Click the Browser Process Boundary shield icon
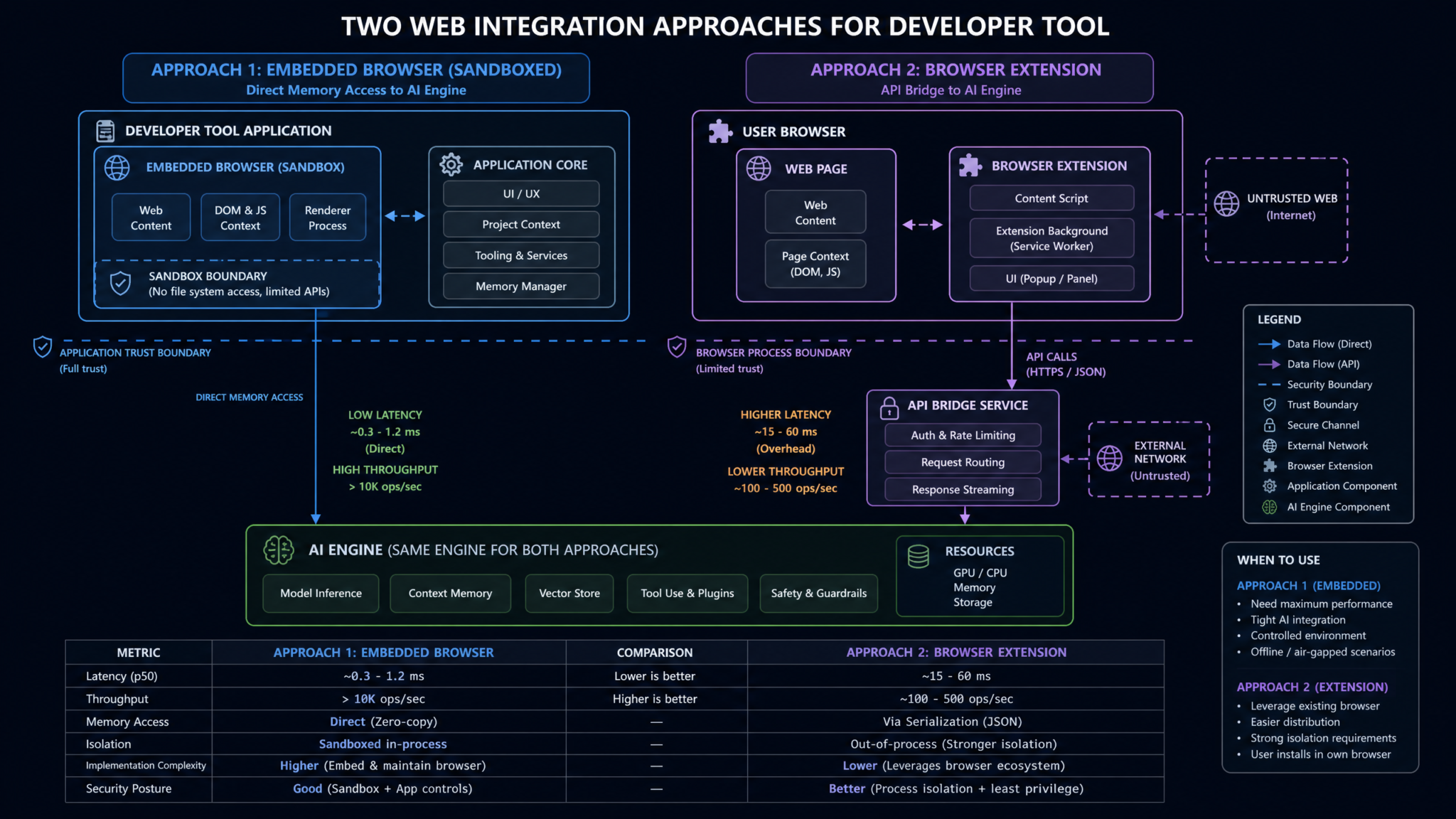Image resolution: width=1456 pixels, height=819 pixels. [x=677, y=347]
